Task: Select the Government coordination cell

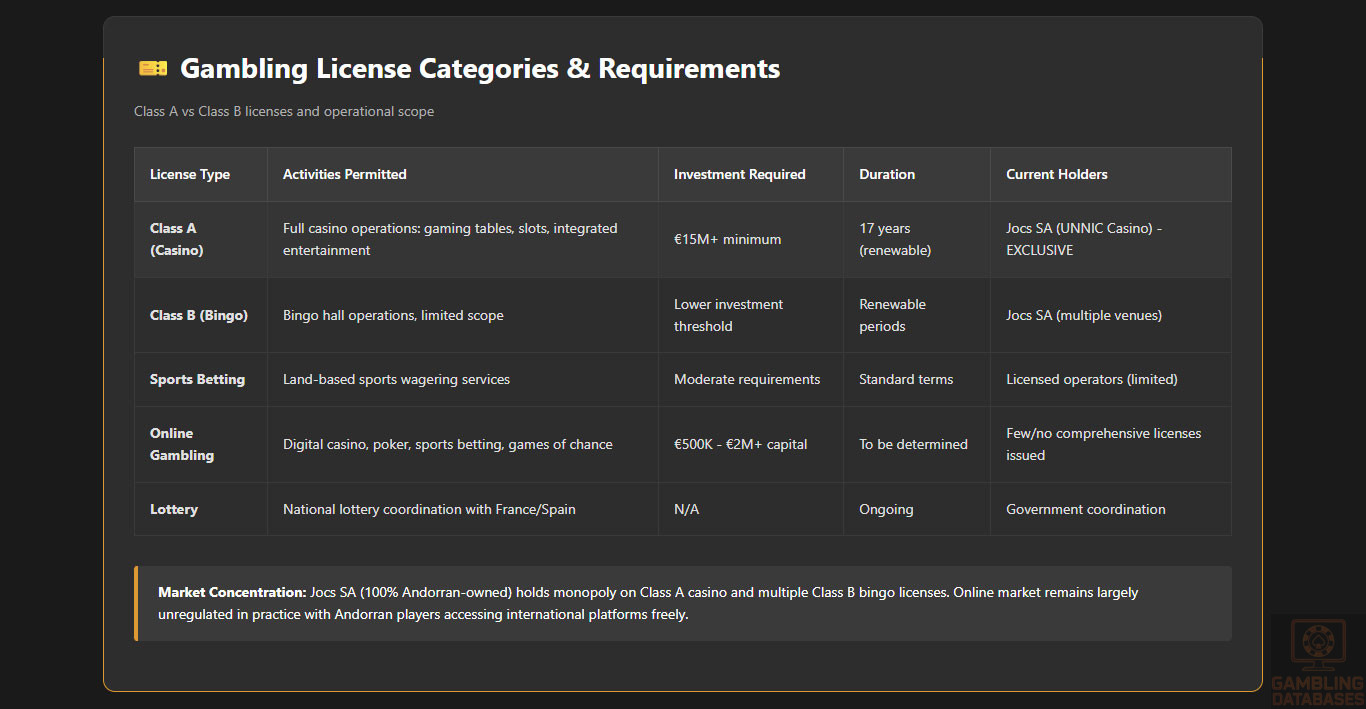Action: pyautogui.click(x=1085, y=509)
